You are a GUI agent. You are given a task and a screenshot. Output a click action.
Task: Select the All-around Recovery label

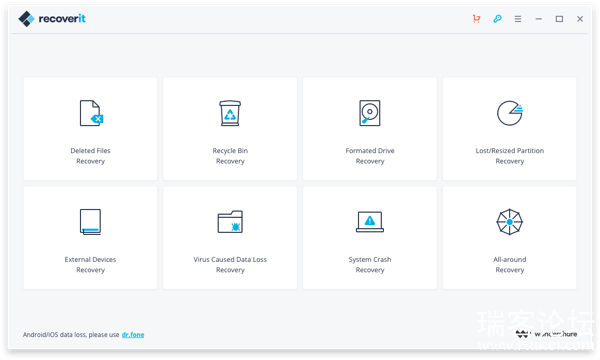(x=510, y=264)
